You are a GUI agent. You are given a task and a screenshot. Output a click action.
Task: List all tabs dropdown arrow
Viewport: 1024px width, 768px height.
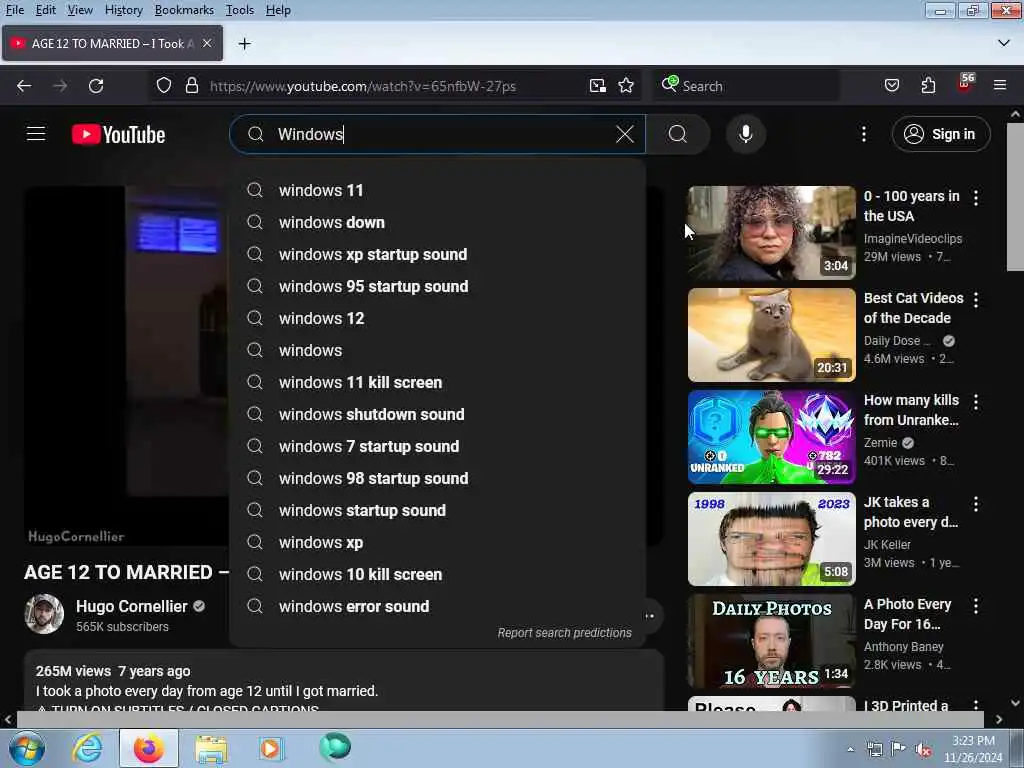coord(1004,43)
